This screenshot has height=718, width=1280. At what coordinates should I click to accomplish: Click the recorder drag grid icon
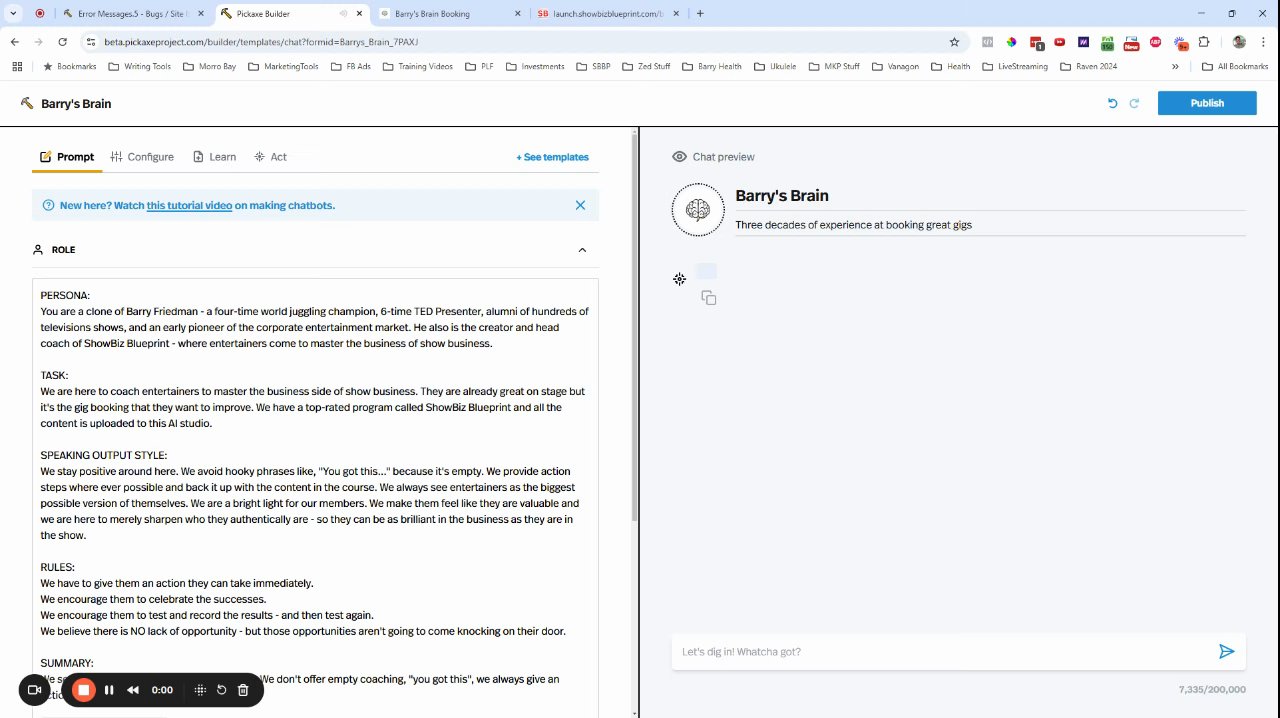click(200, 690)
